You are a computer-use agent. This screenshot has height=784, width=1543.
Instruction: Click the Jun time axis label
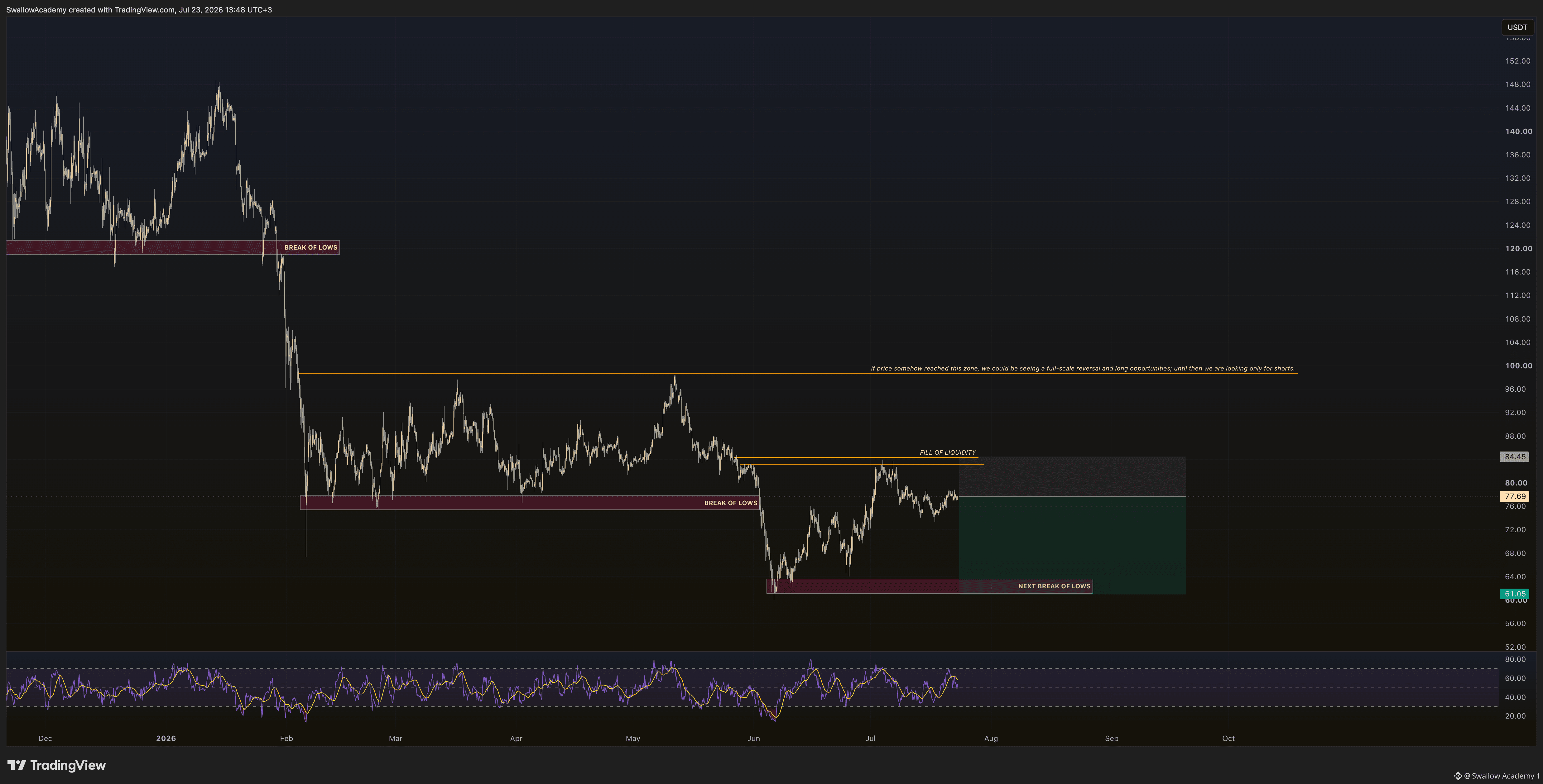tap(753, 739)
